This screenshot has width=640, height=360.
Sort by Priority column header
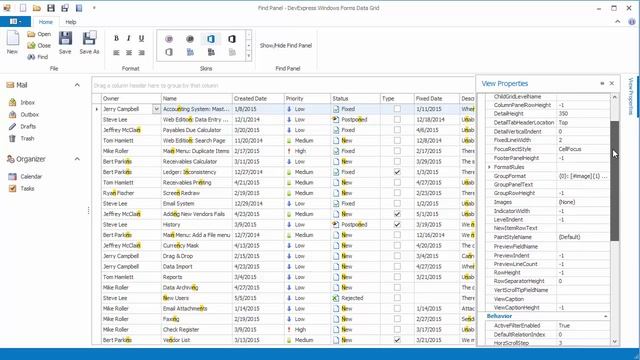pos(307,98)
